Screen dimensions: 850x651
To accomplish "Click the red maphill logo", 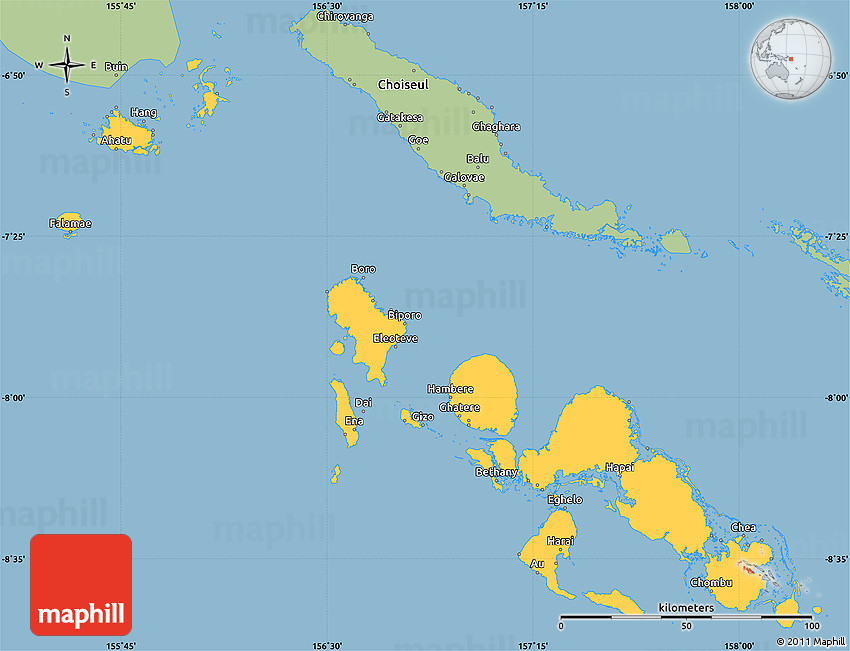I will tap(81, 584).
